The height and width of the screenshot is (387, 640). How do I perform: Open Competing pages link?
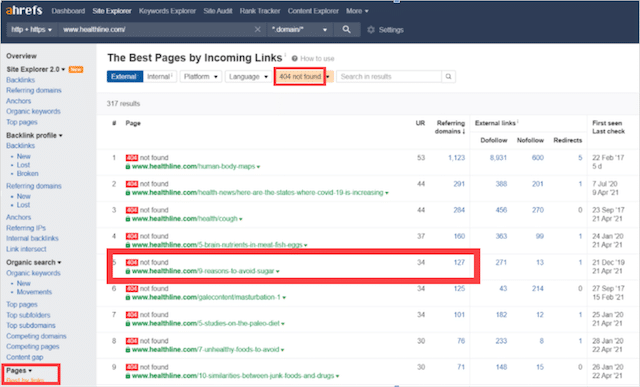(x=33, y=347)
